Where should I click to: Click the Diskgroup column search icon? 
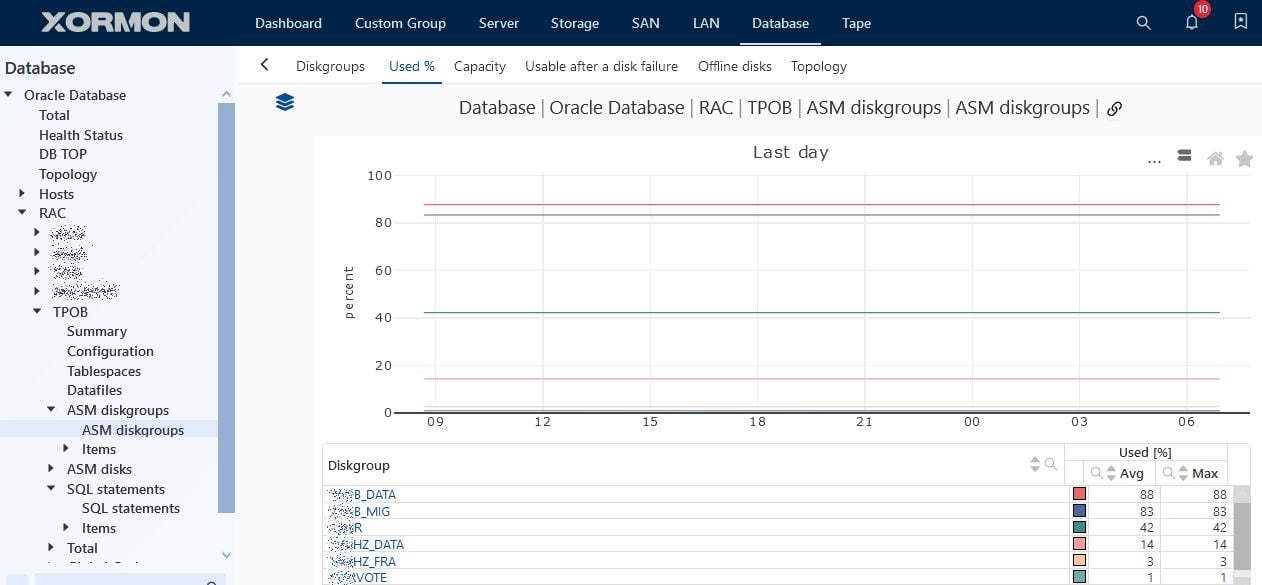coord(1051,464)
